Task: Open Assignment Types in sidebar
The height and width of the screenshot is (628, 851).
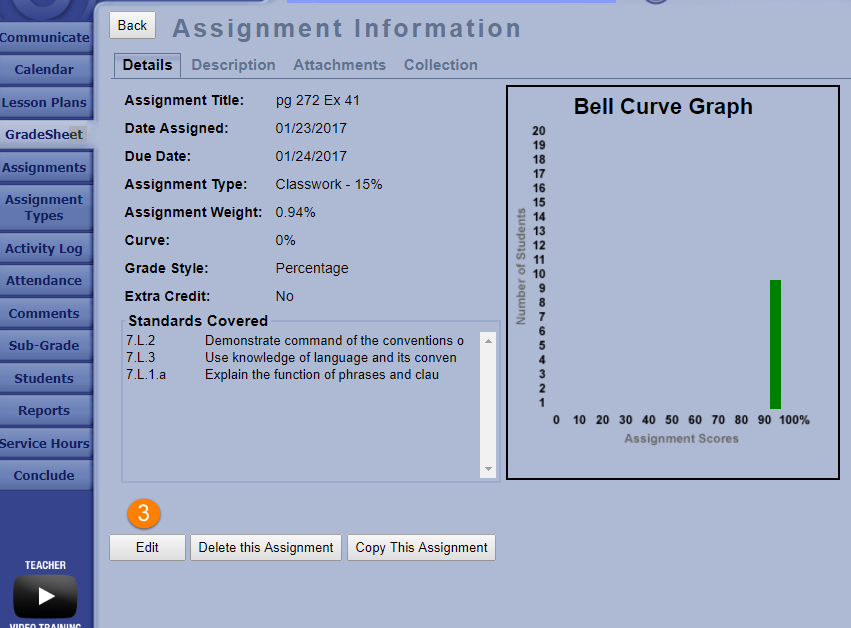Action: (x=45, y=208)
